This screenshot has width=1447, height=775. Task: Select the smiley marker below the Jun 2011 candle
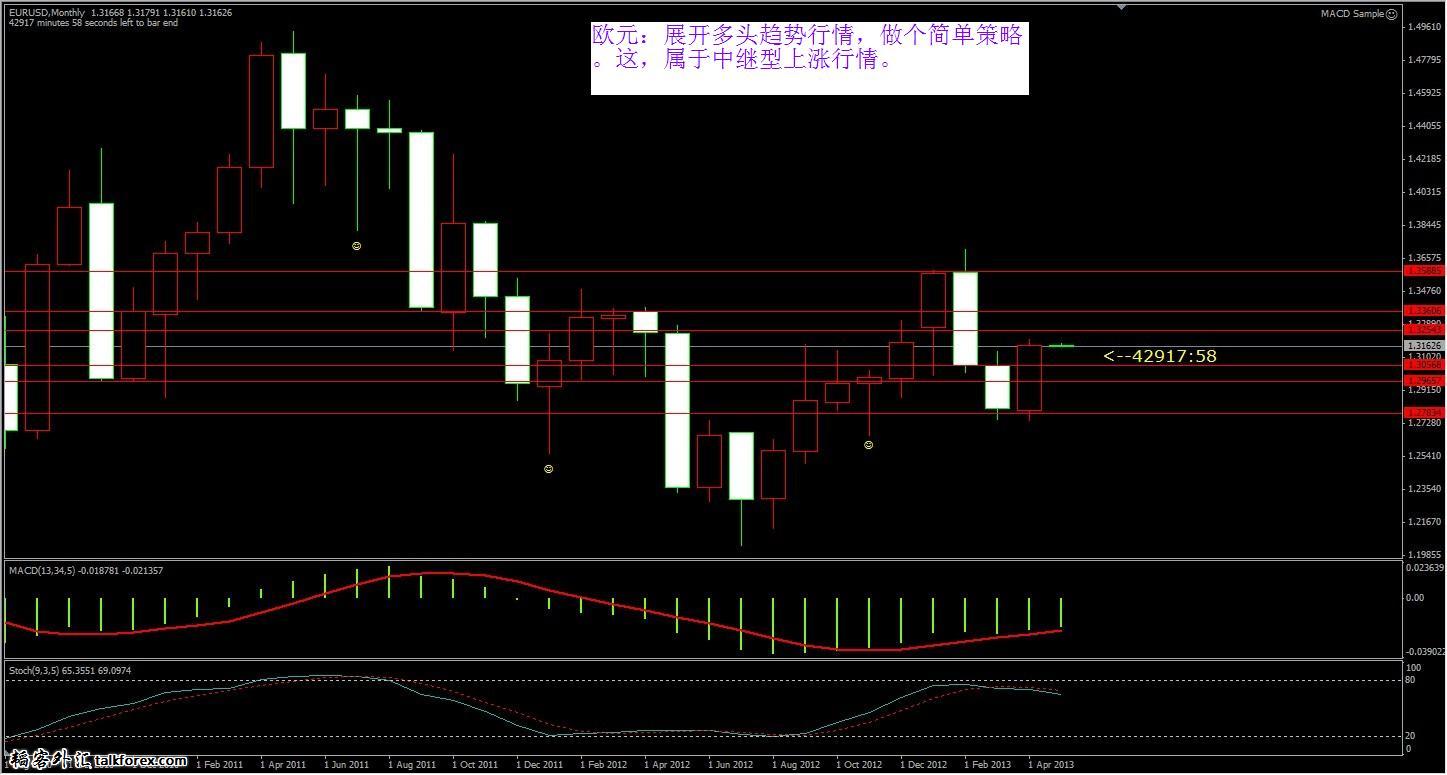pyautogui.click(x=357, y=245)
